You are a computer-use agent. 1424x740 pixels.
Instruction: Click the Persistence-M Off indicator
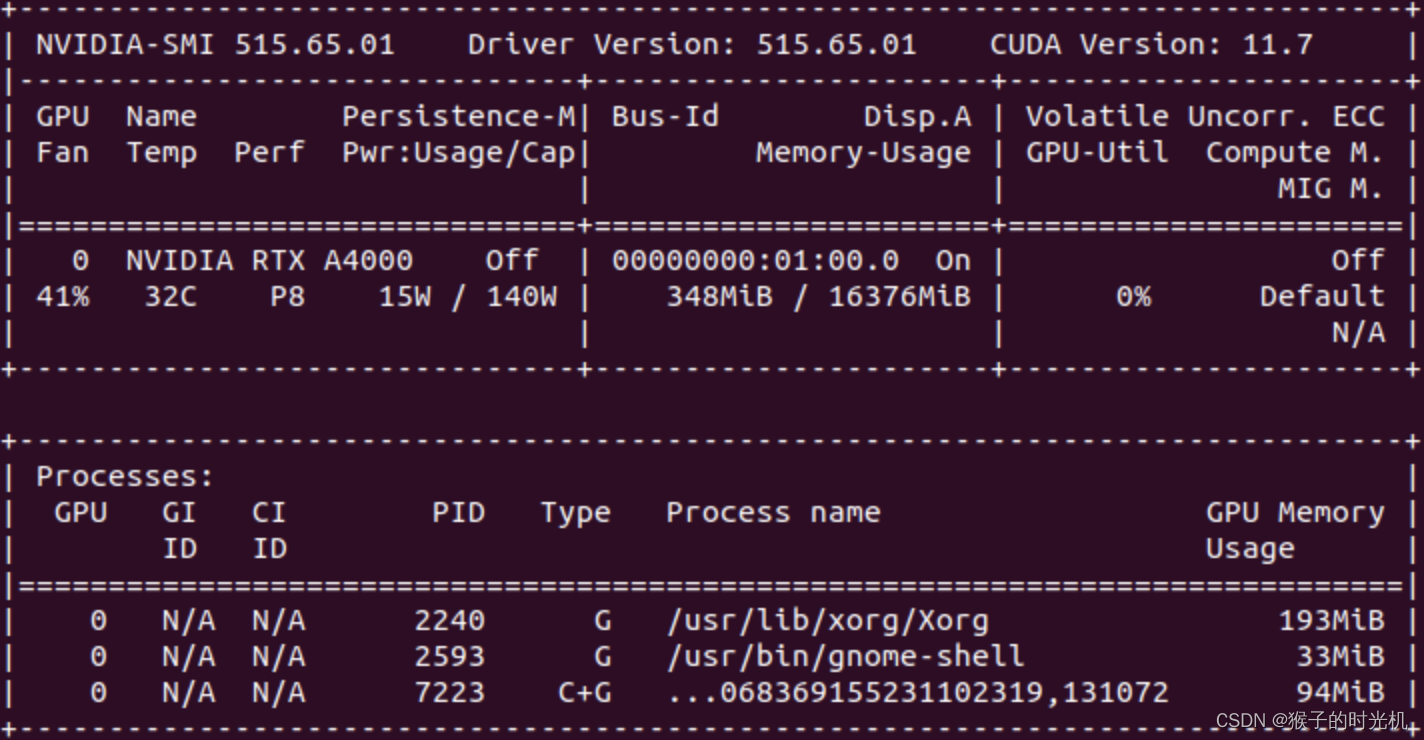pyautogui.click(x=510, y=259)
